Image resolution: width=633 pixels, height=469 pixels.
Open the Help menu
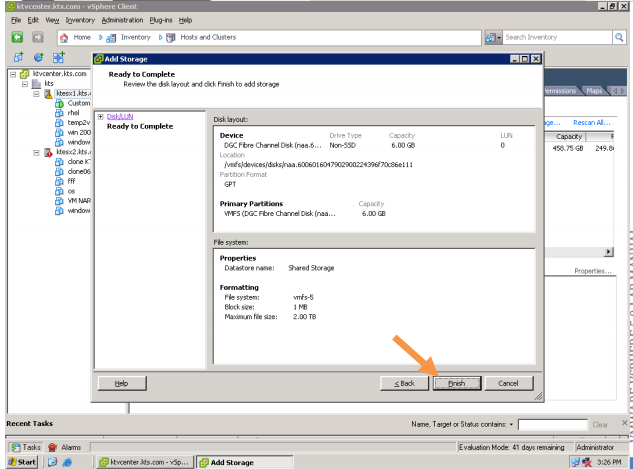pyautogui.click(x=185, y=20)
